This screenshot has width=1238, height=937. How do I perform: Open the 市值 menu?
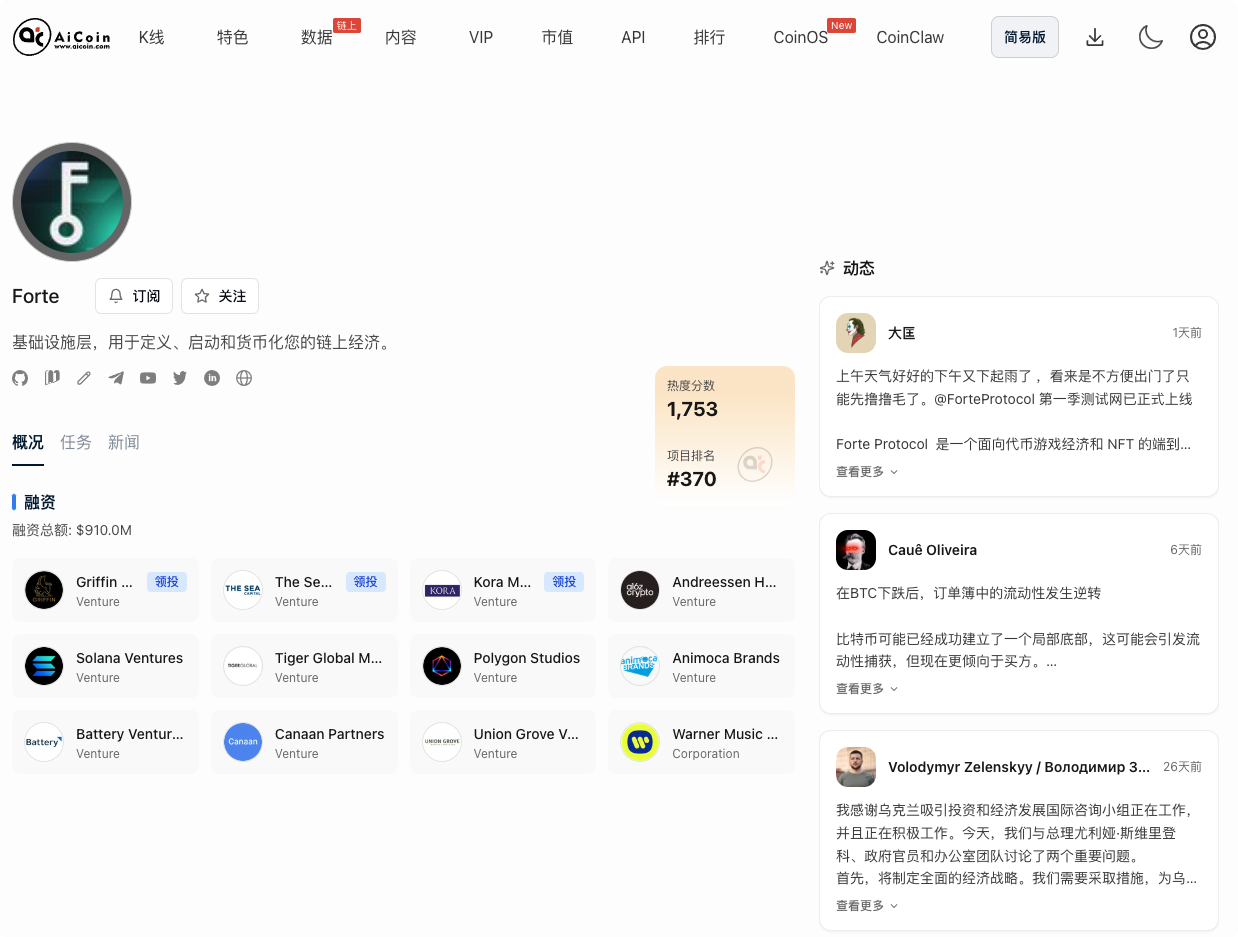(x=557, y=37)
